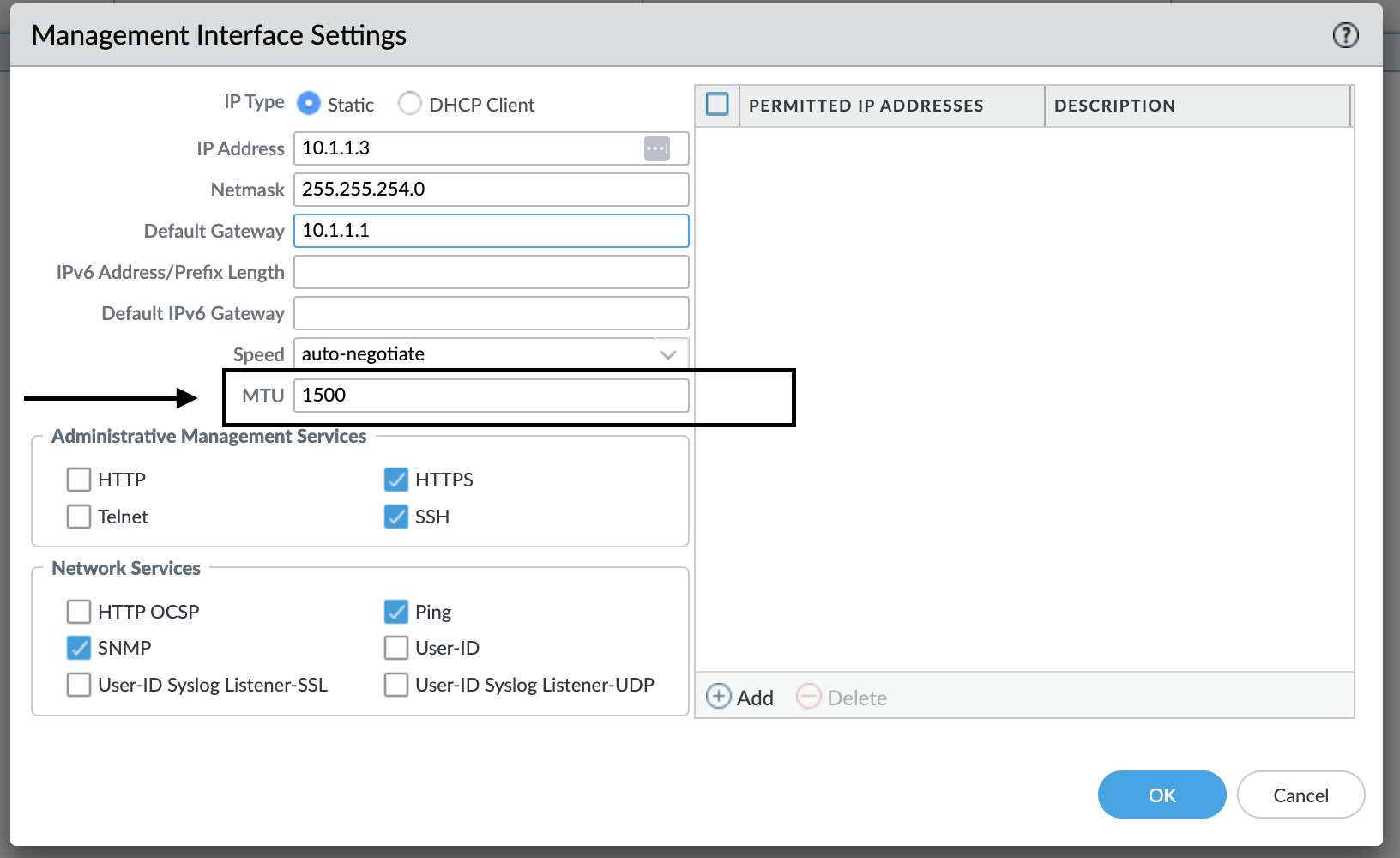The image size is (1400, 858).
Task: Click into the MTU input field
Action: [x=491, y=396]
